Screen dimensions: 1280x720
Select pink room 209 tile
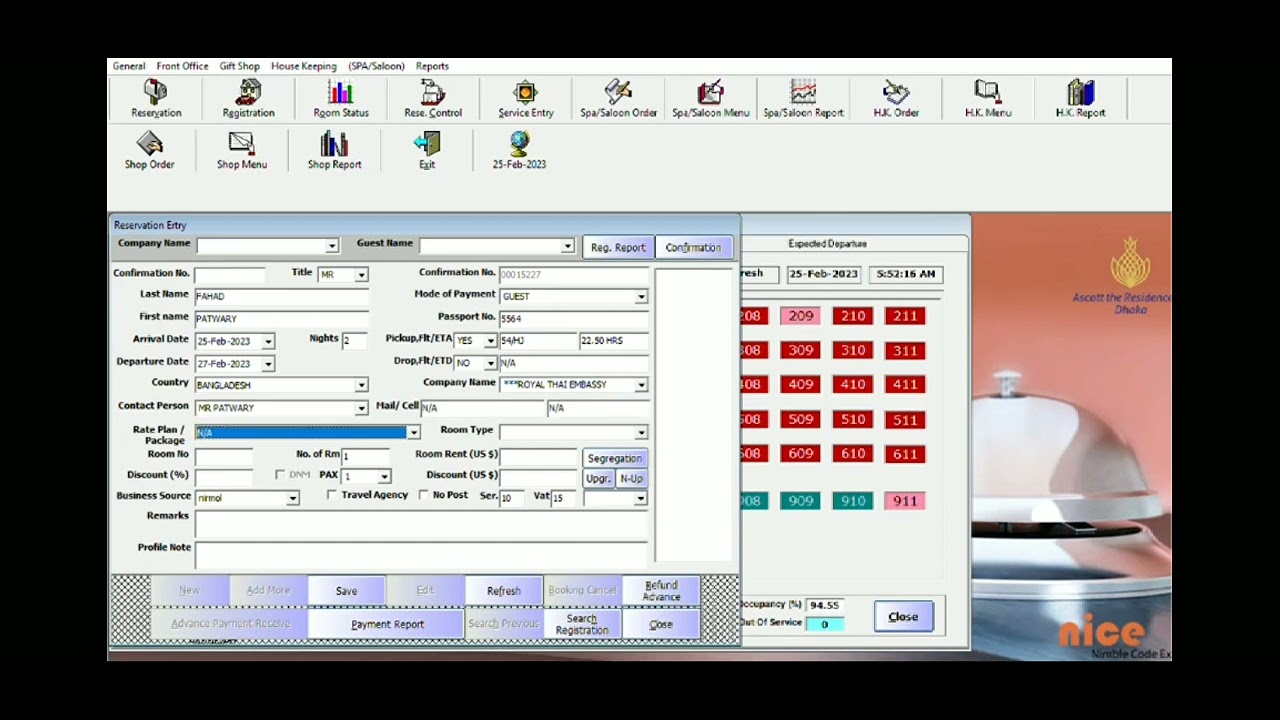click(800, 316)
